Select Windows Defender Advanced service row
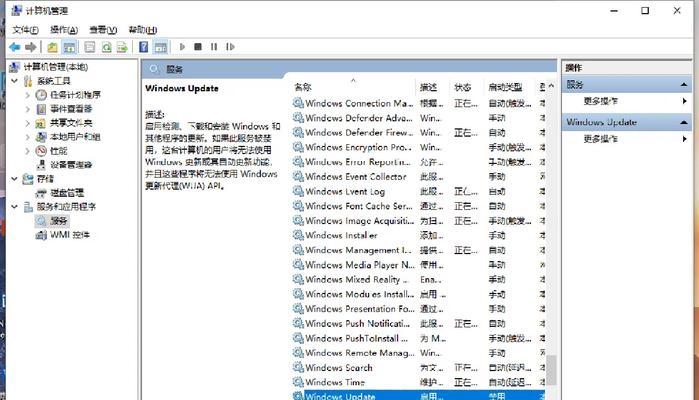 [418, 118]
